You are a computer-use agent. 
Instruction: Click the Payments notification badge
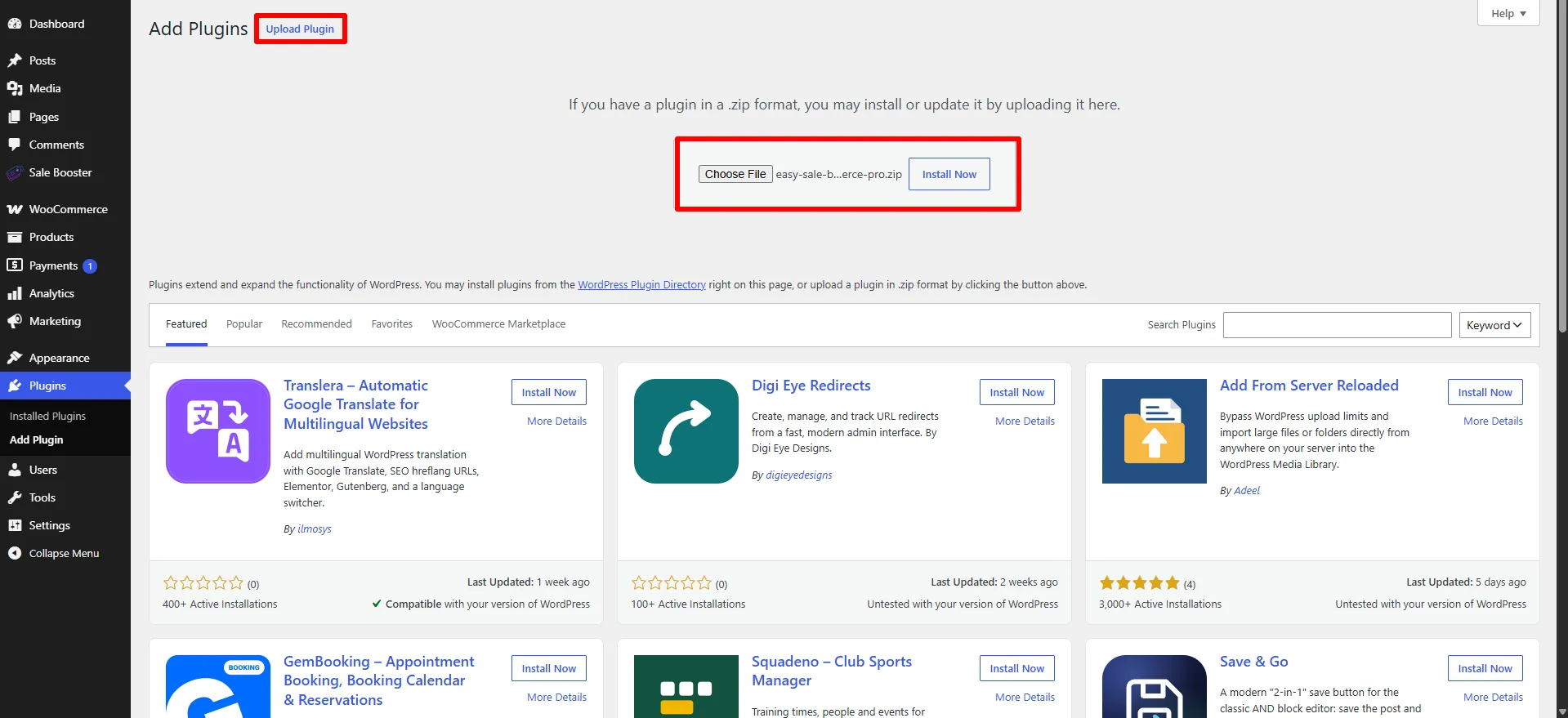(x=90, y=266)
